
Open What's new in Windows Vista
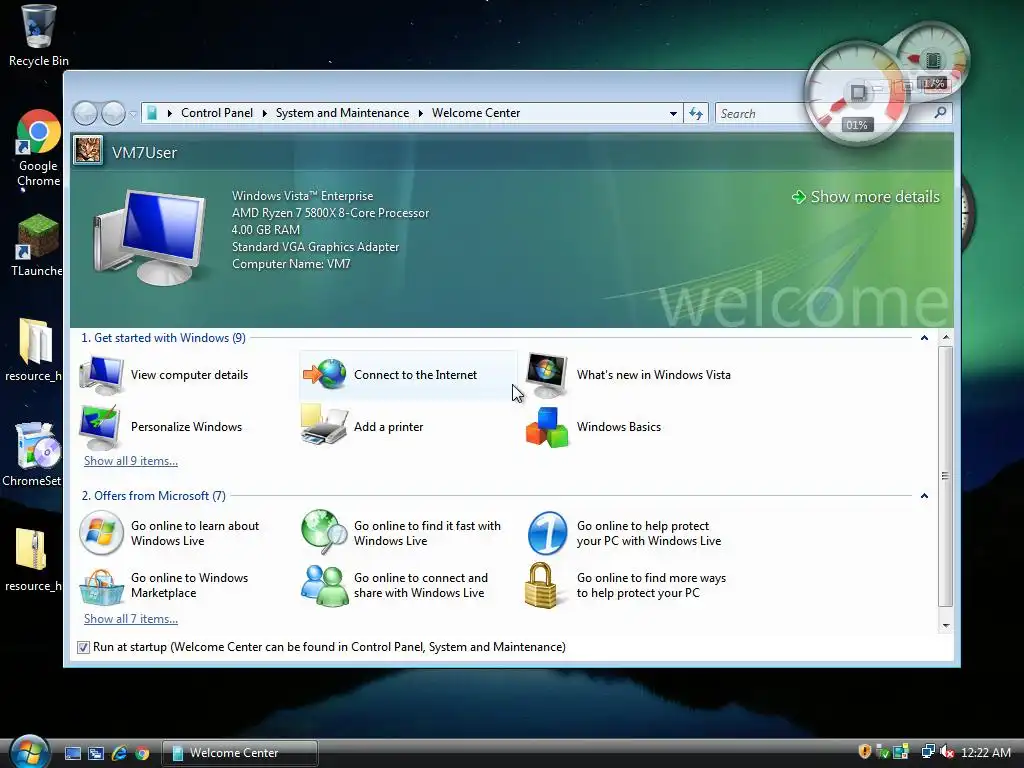tap(628, 375)
